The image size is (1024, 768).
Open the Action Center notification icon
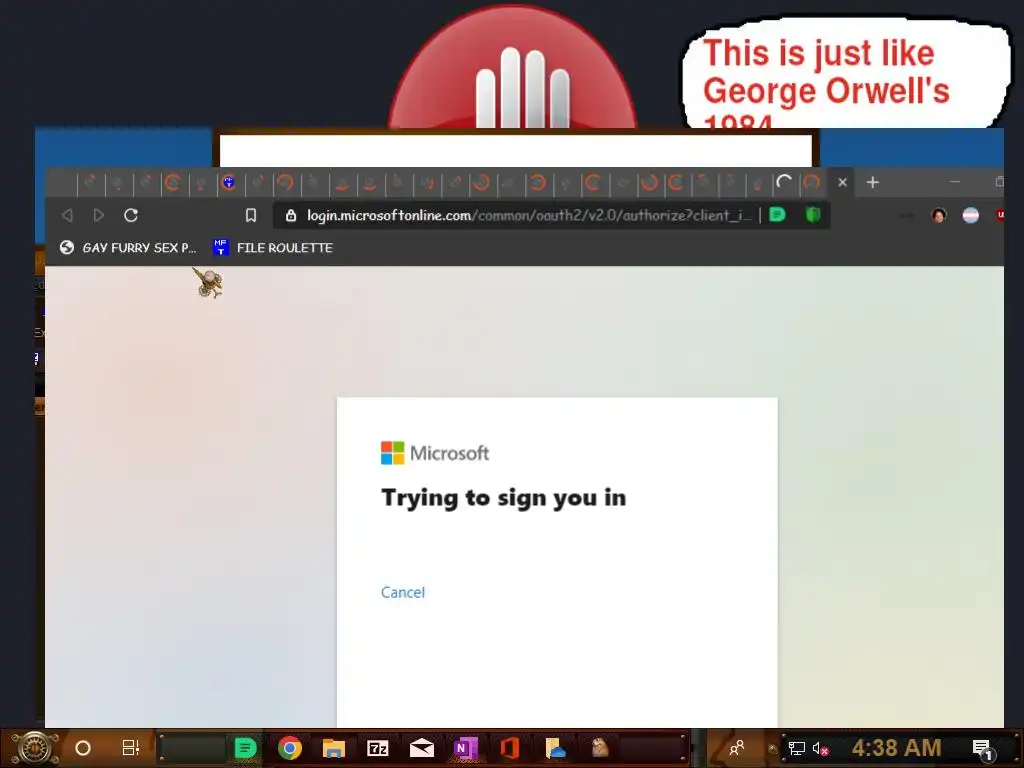984,749
